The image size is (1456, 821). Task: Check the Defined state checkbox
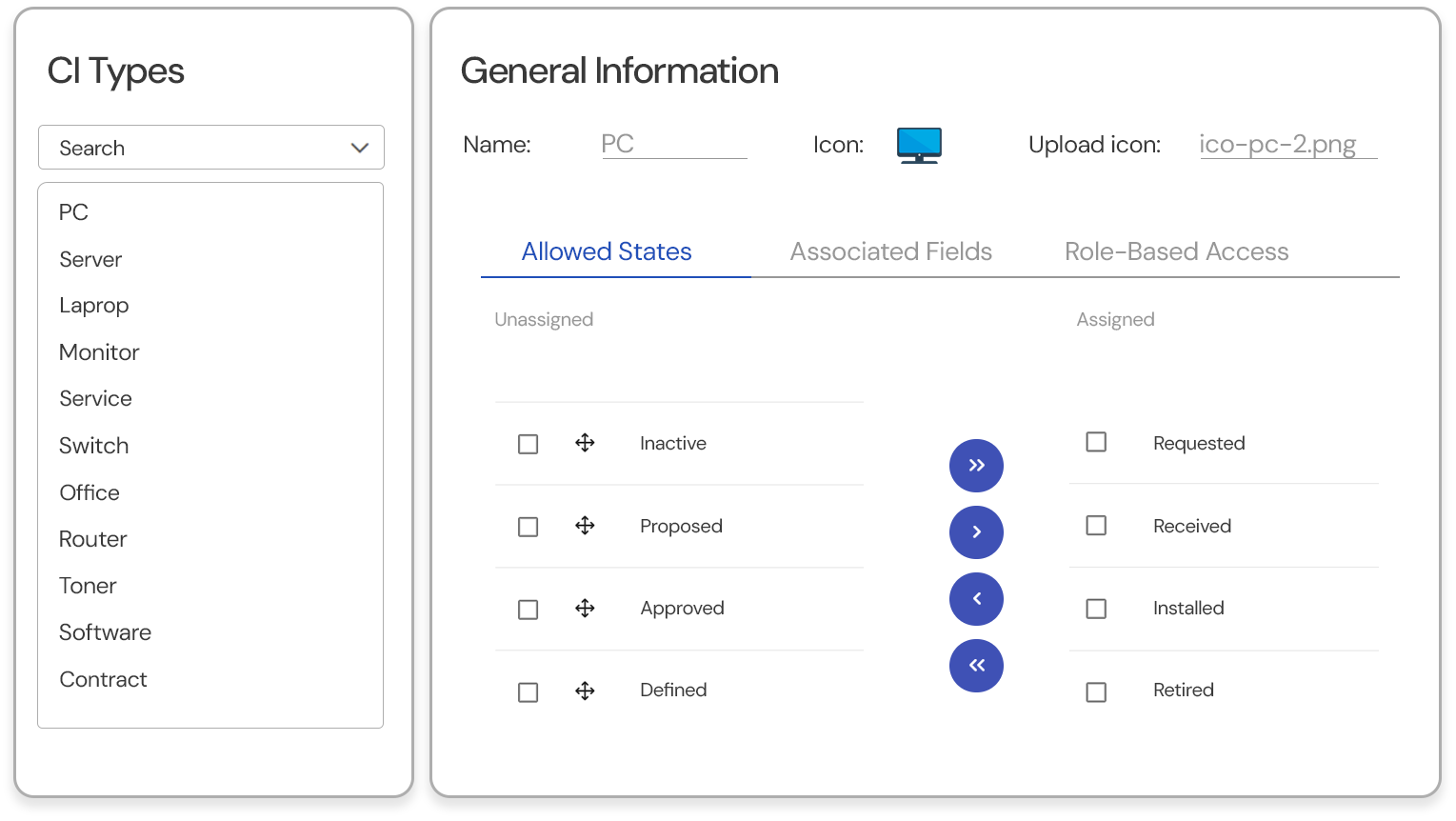[x=528, y=692]
